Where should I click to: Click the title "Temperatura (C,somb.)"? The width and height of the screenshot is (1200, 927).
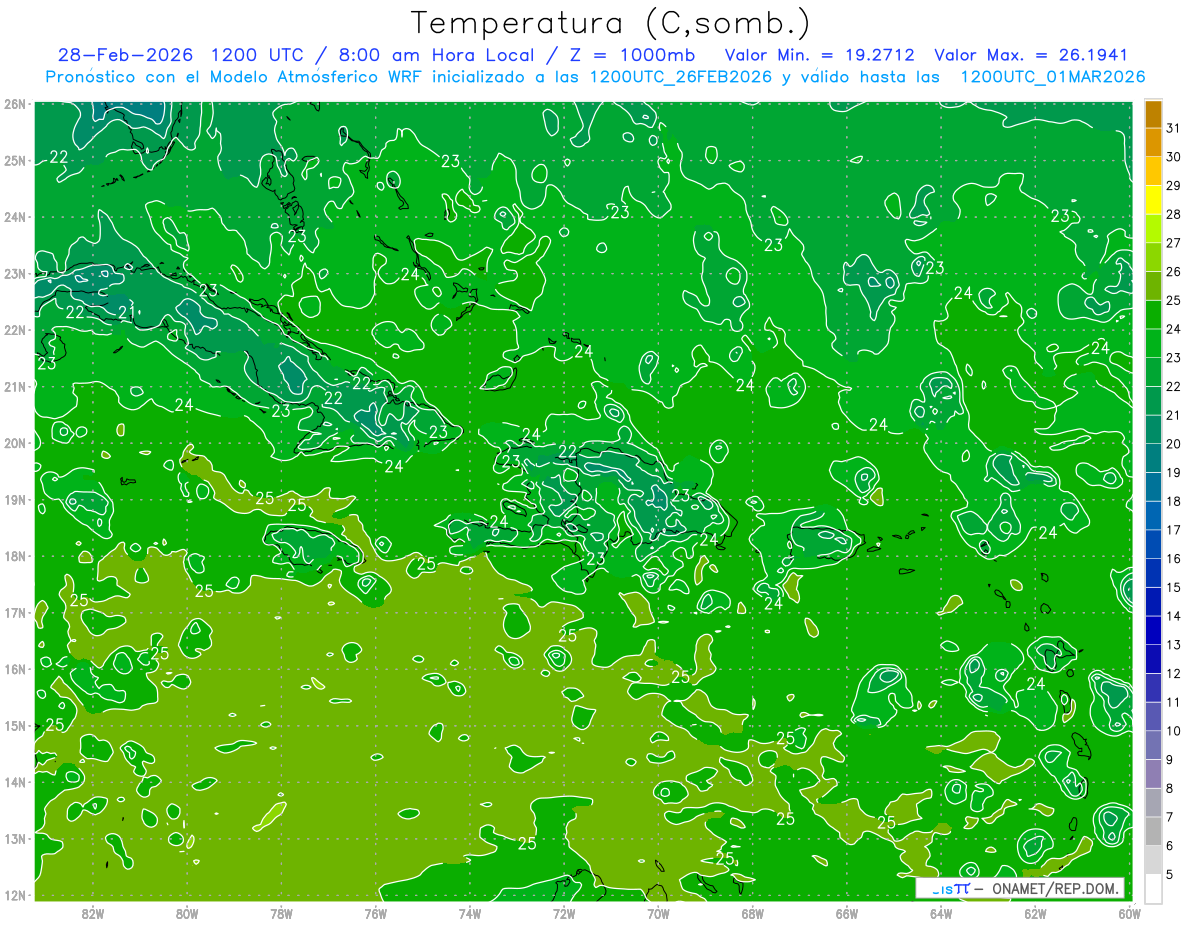611,23
